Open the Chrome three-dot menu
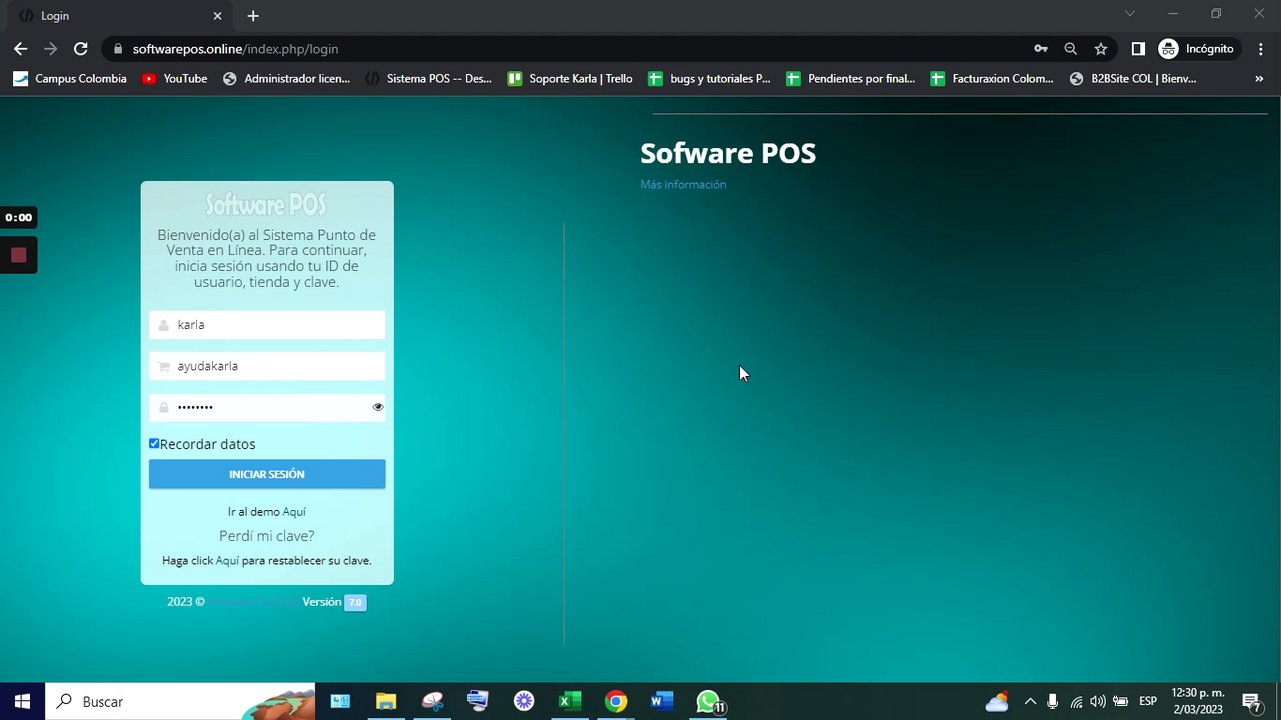This screenshot has width=1281, height=720. pyautogui.click(x=1259, y=48)
